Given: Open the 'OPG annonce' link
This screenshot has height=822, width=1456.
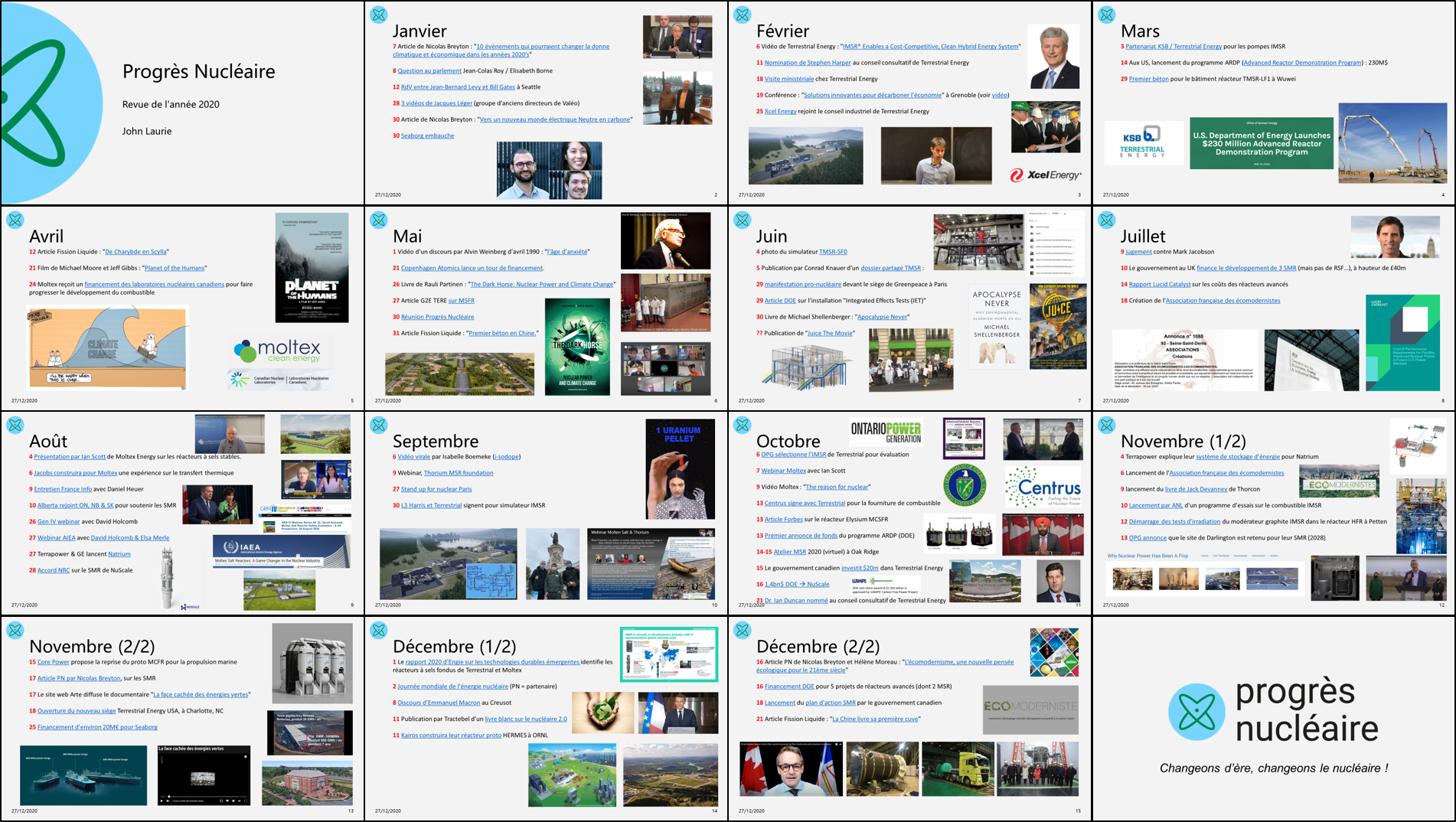Looking at the screenshot, I should coord(1147,538).
